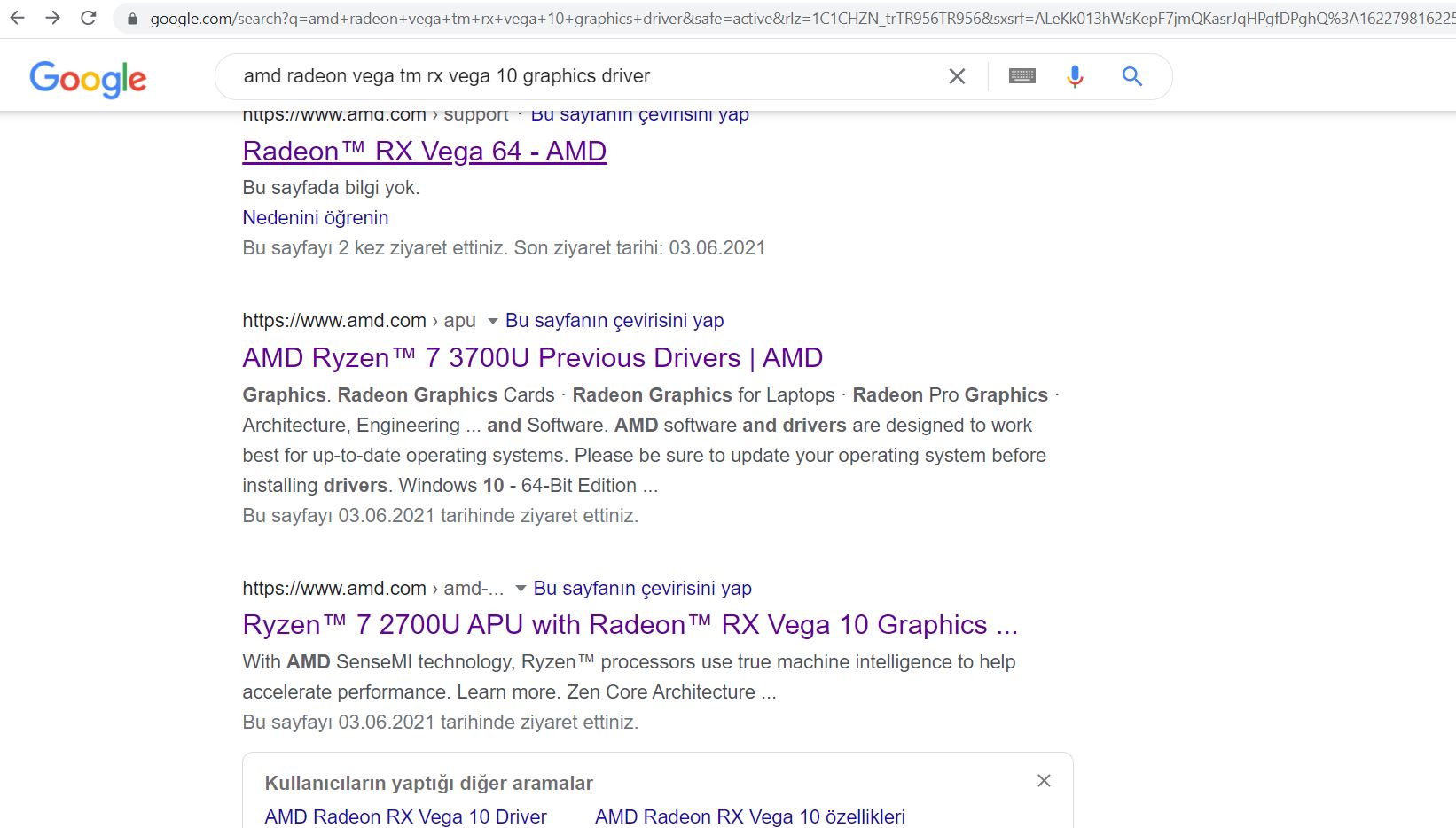
Task: Translate the Vega 64 support page
Action: coord(640,114)
